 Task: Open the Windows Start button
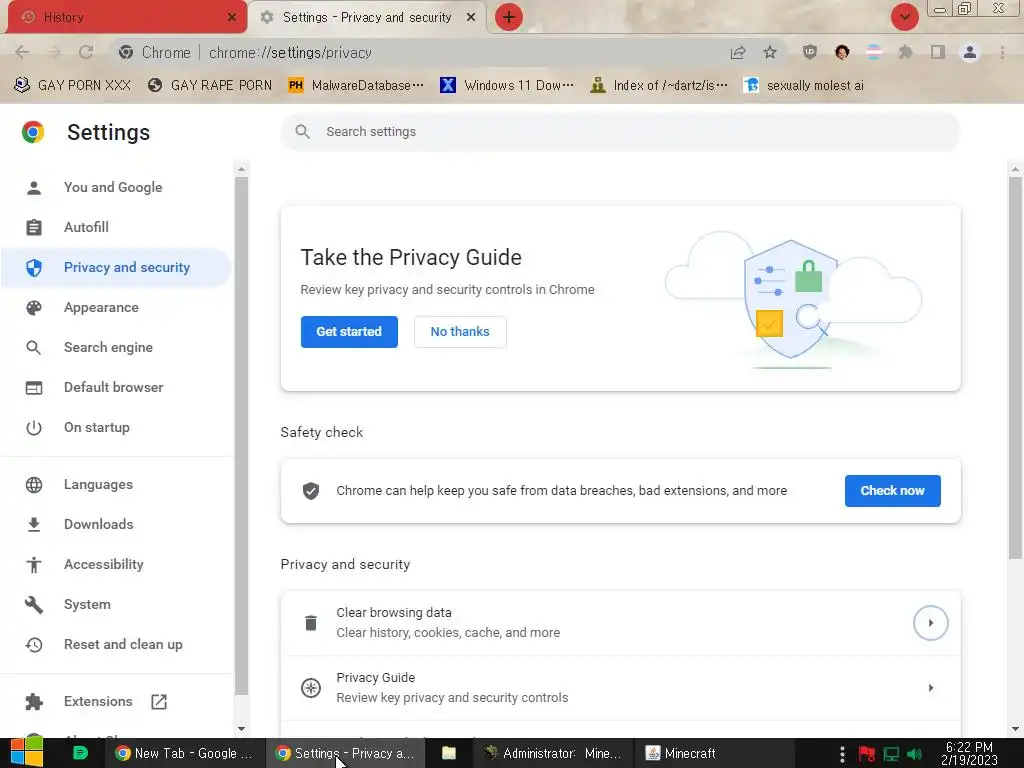click(x=26, y=754)
